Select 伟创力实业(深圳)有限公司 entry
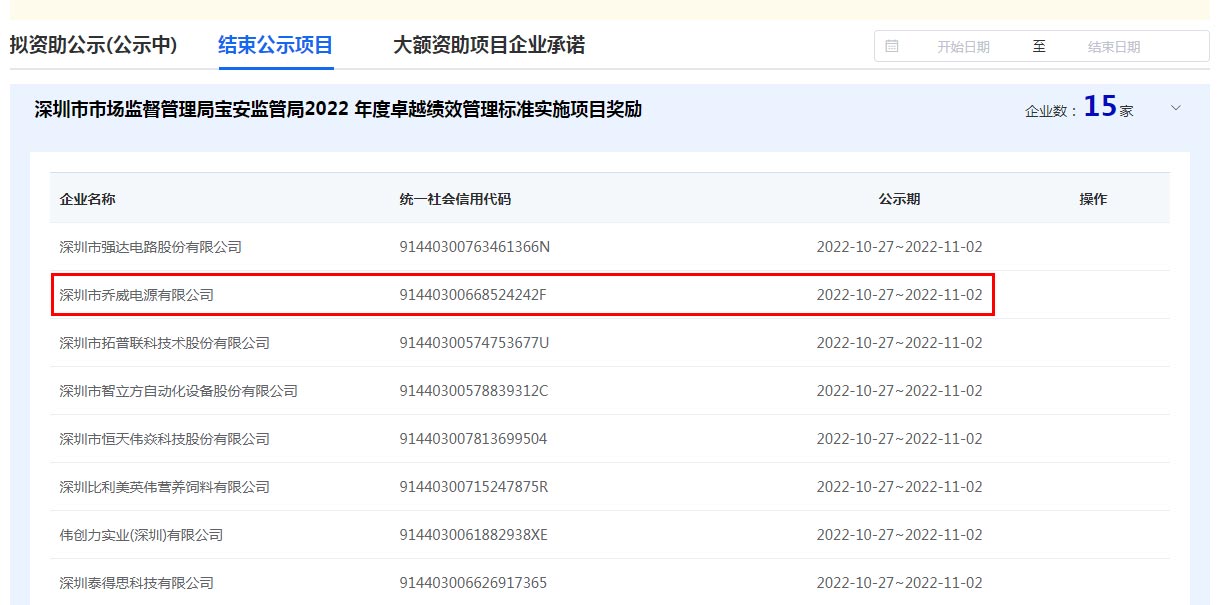 tap(141, 535)
